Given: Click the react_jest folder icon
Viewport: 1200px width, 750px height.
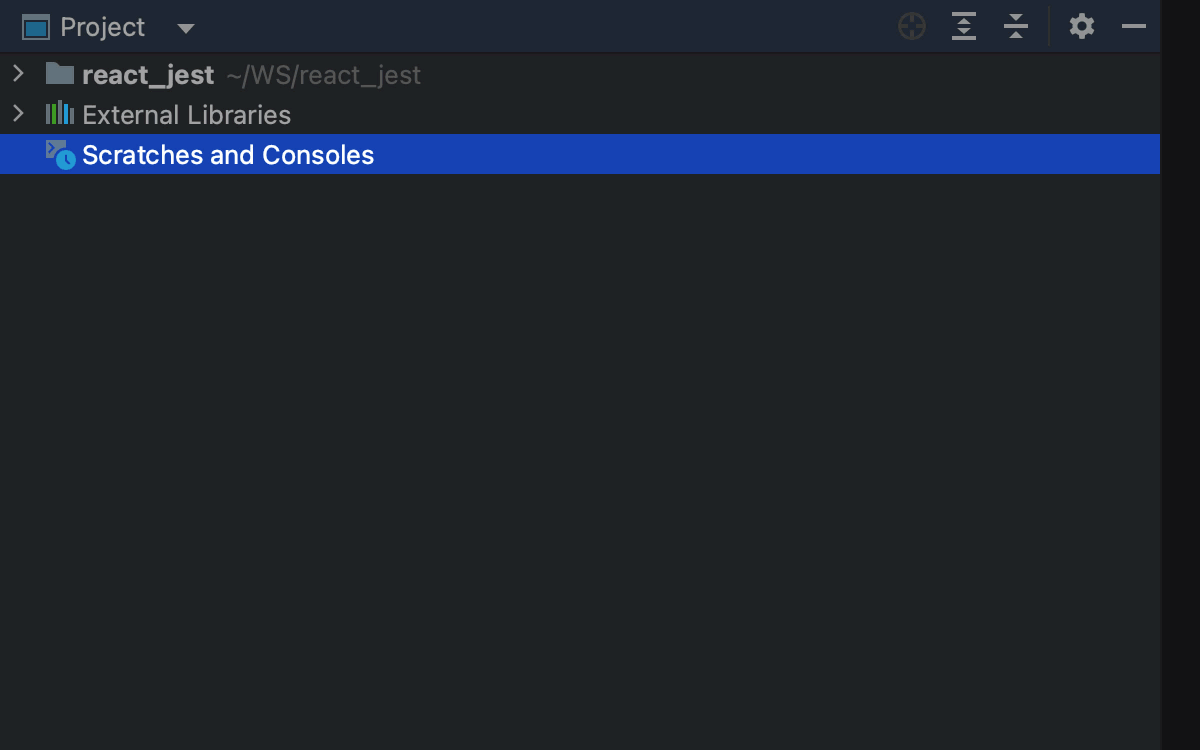Looking at the screenshot, I should pos(58,73).
